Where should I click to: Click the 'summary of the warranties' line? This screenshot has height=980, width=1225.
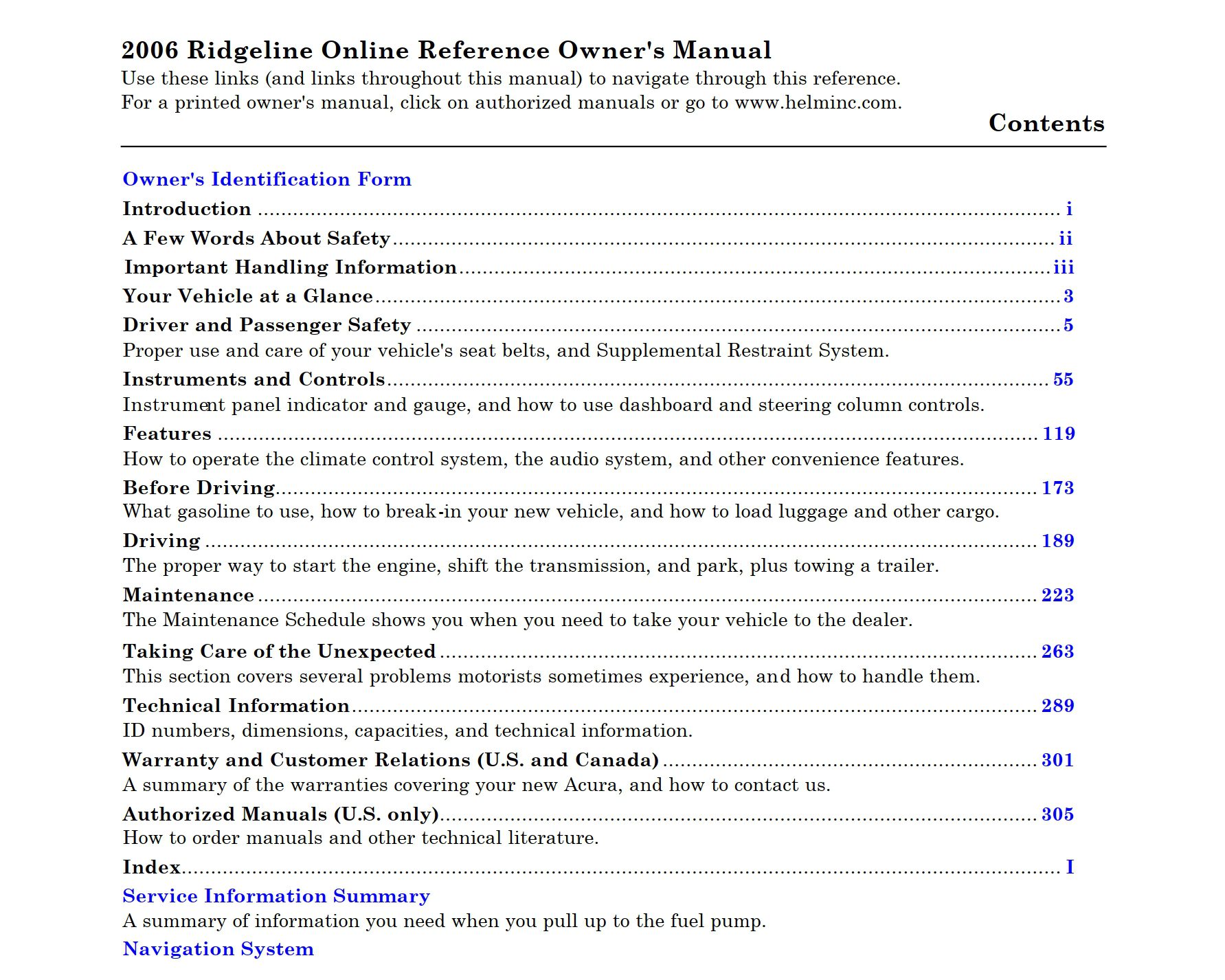[x=476, y=786]
